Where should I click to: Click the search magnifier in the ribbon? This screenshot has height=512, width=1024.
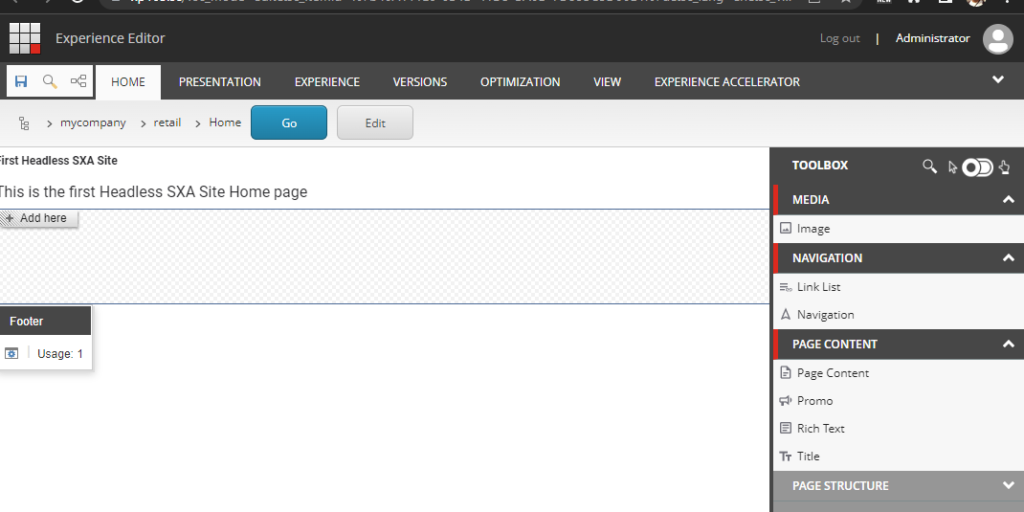point(50,81)
